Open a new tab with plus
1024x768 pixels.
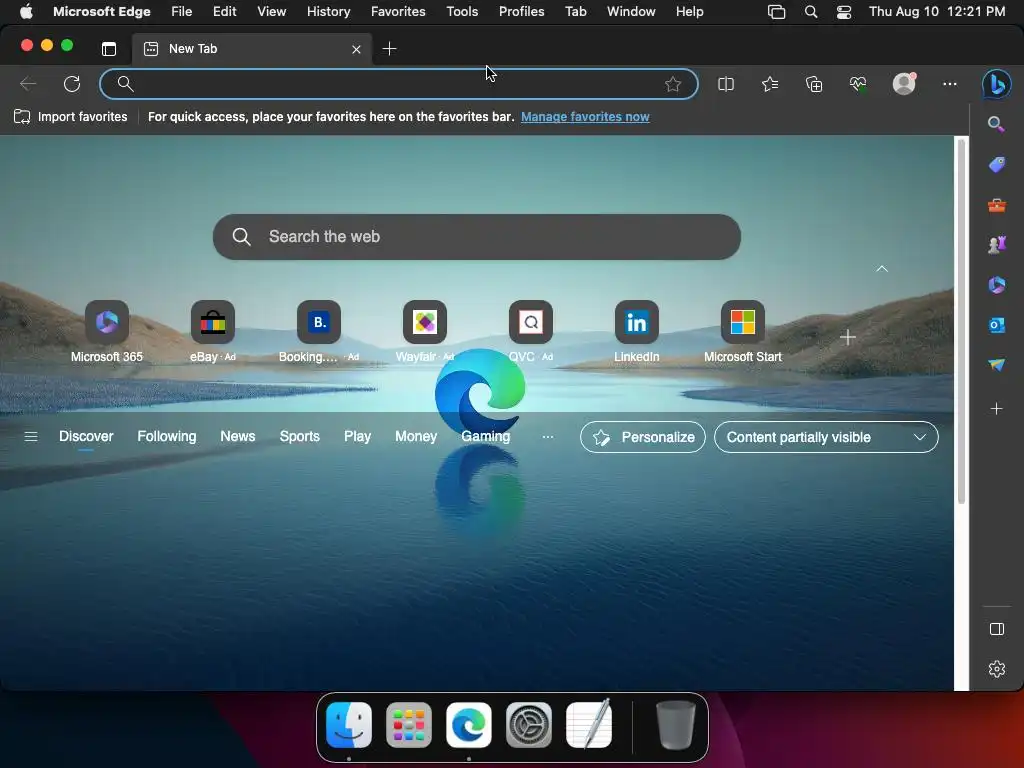coord(389,49)
